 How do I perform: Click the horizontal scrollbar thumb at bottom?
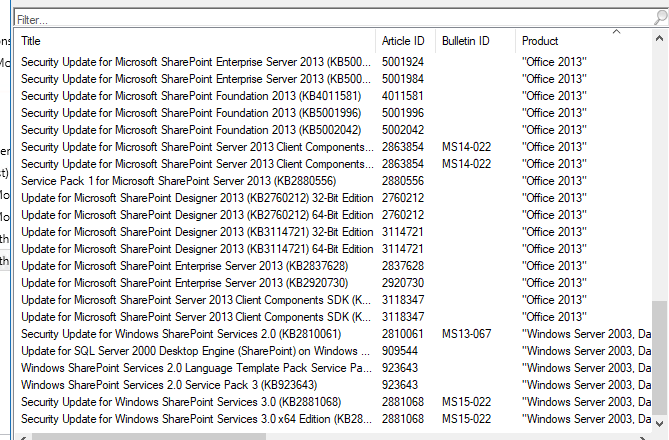point(149,437)
